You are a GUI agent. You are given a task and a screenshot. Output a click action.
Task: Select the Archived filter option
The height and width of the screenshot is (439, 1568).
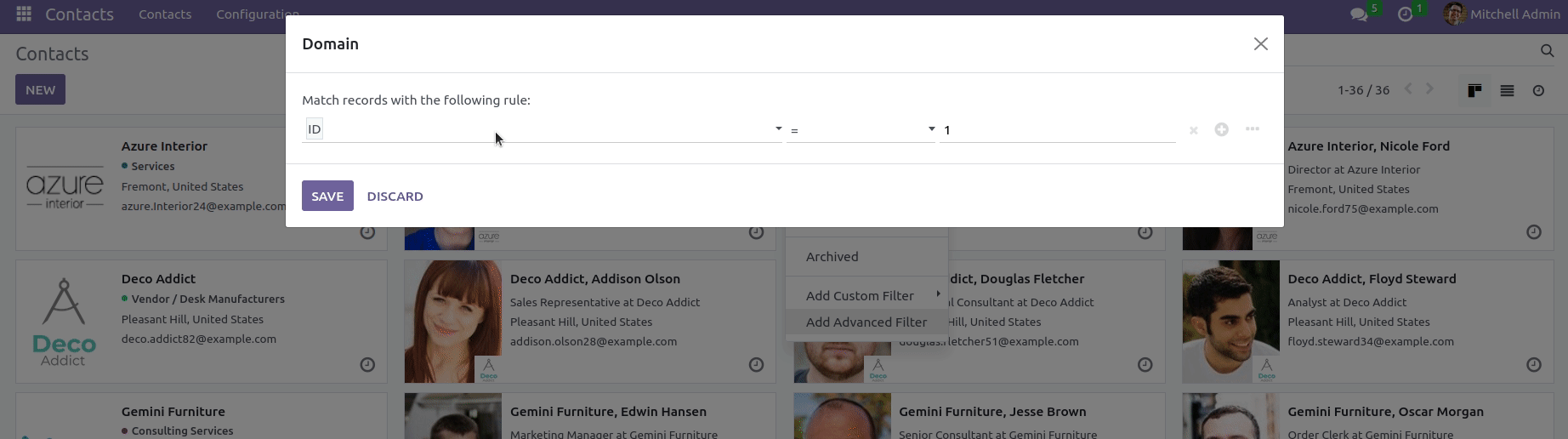(832, 256)
